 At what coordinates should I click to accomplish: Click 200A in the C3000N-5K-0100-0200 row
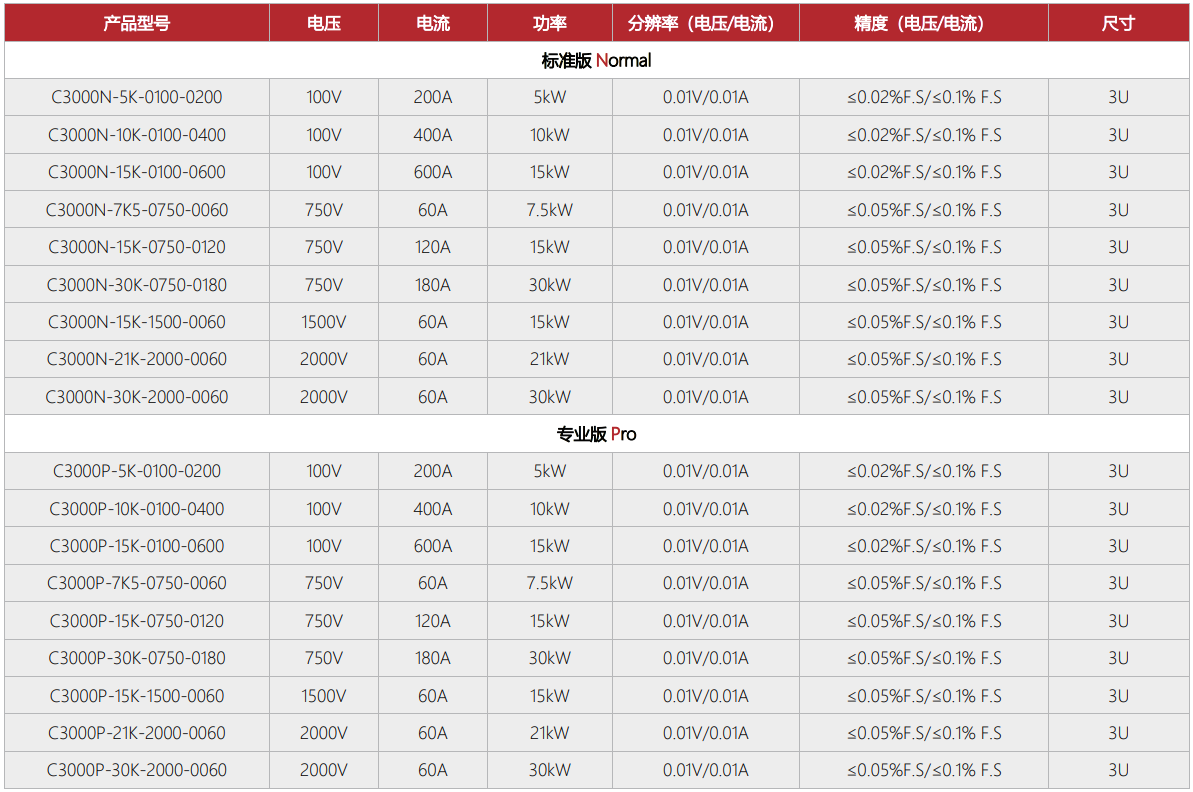pos(433,97)
